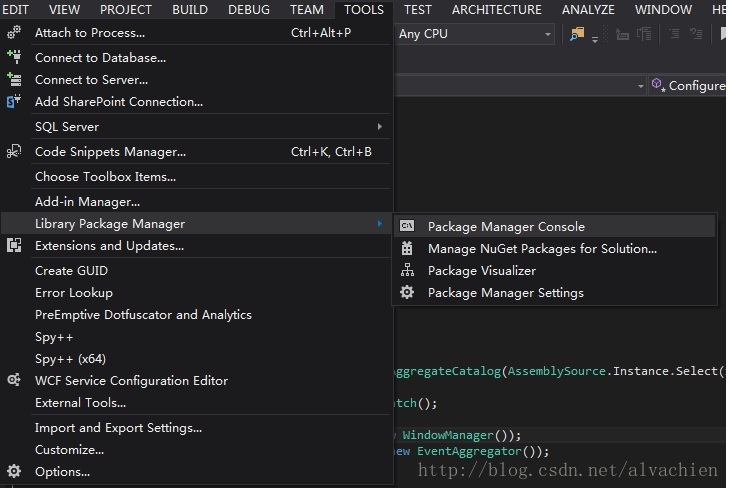This screenshot has width=729, height=490.
Task: Click the Attach to Process gears icon
Action: pyautogui.click(x=14, y=33)
